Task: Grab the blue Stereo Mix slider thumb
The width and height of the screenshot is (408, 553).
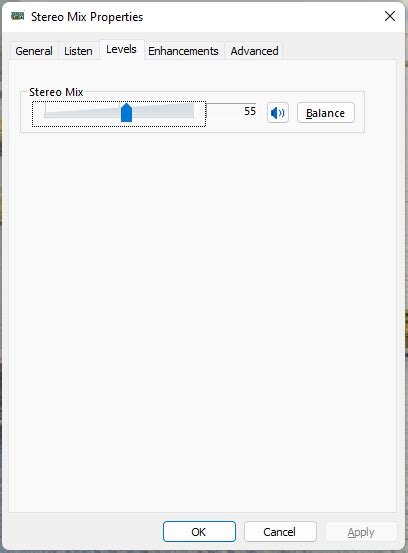Action: (126, 113)
